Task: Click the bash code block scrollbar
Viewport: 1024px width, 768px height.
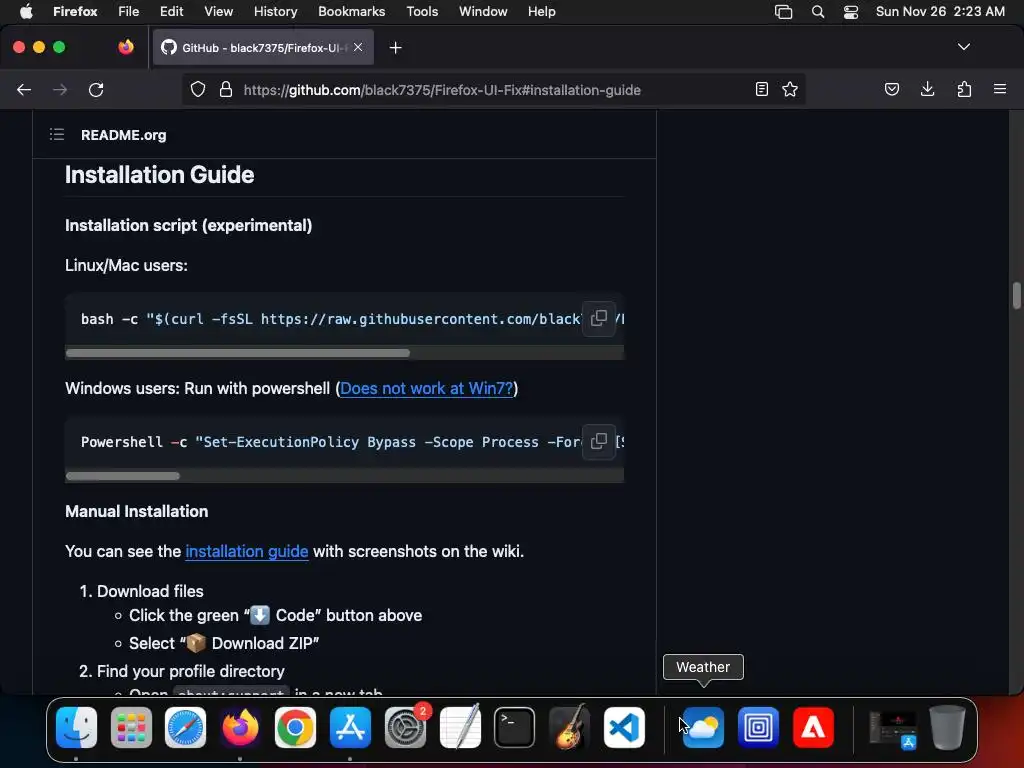Action: point(238,353)
